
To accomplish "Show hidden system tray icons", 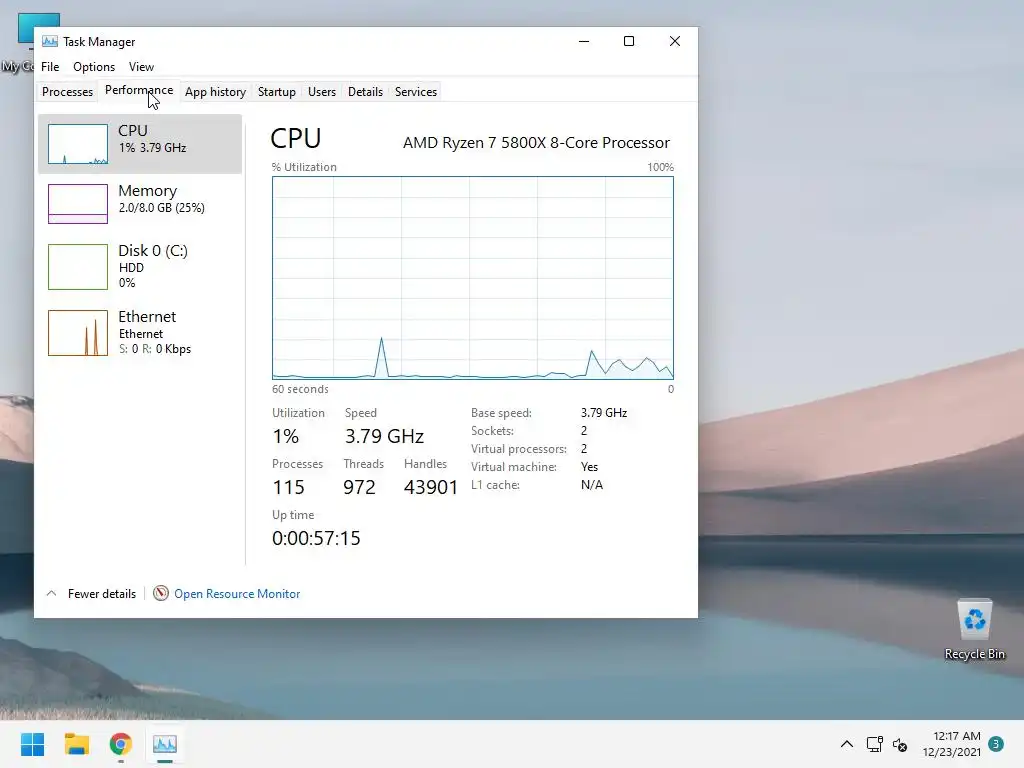I will (x=846, y=744).
